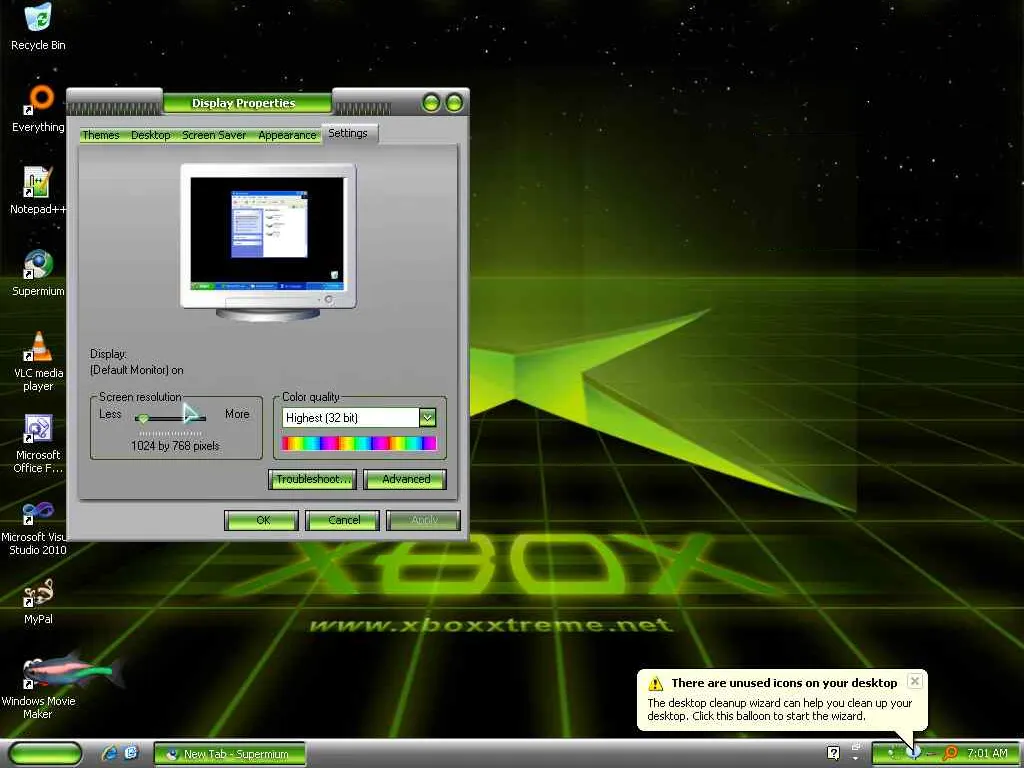This screenshot has height=768, width=1024.
Task: Select the Microsoft Office desktop shortcut
Action: [38, 443]
